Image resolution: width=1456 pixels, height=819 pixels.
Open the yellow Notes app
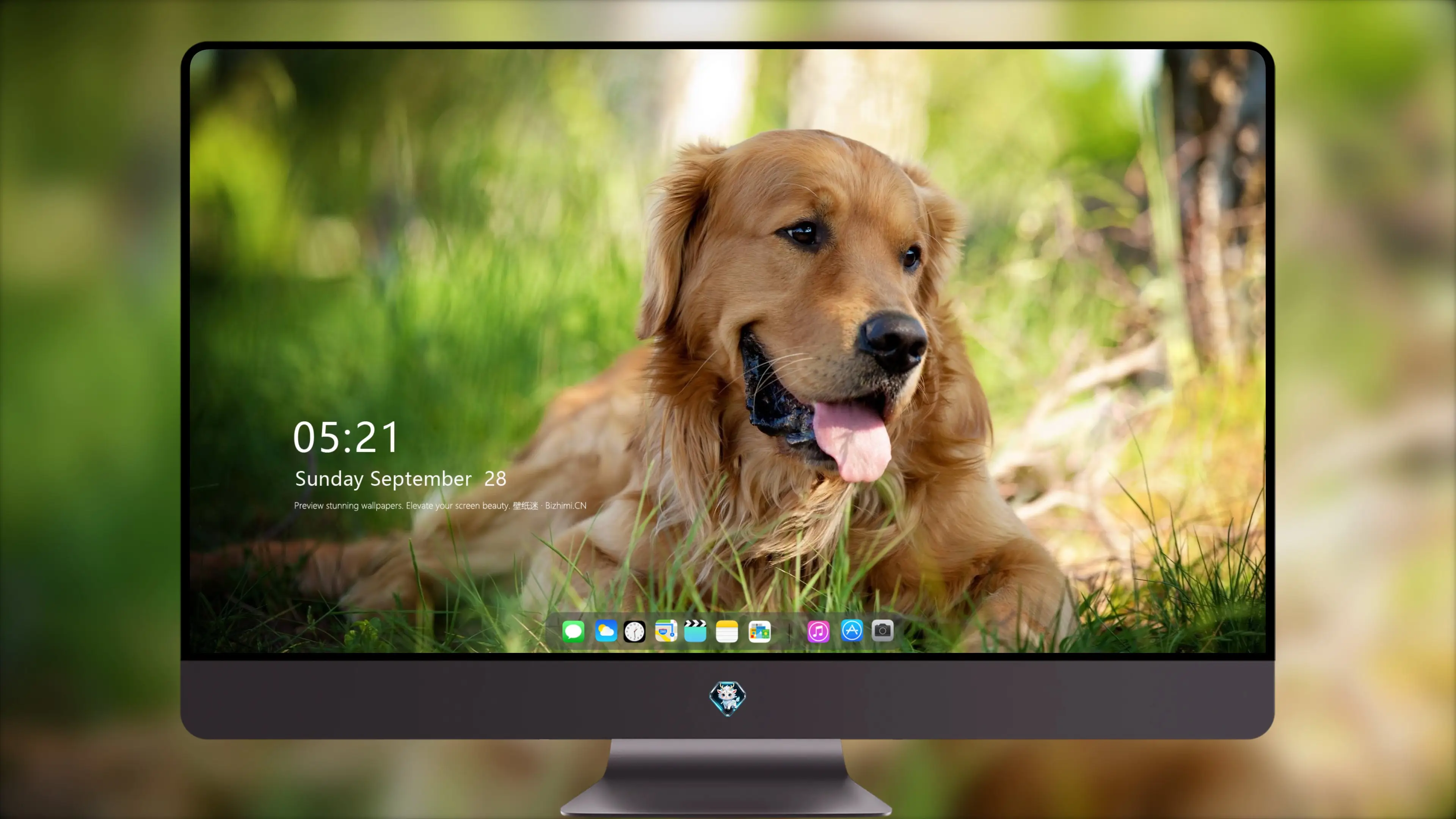[x=727, y=631]
